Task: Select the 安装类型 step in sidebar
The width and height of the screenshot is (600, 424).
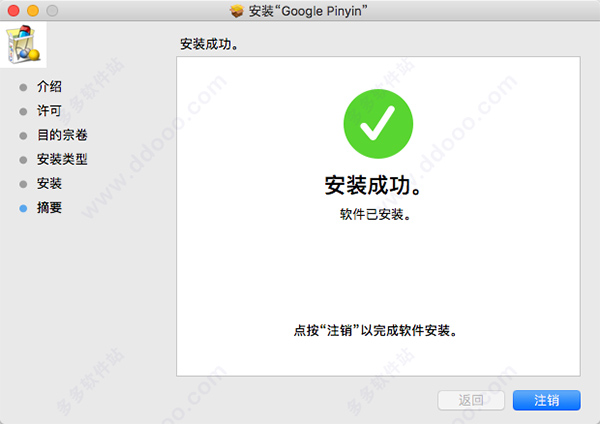Action: pos(62,159)
